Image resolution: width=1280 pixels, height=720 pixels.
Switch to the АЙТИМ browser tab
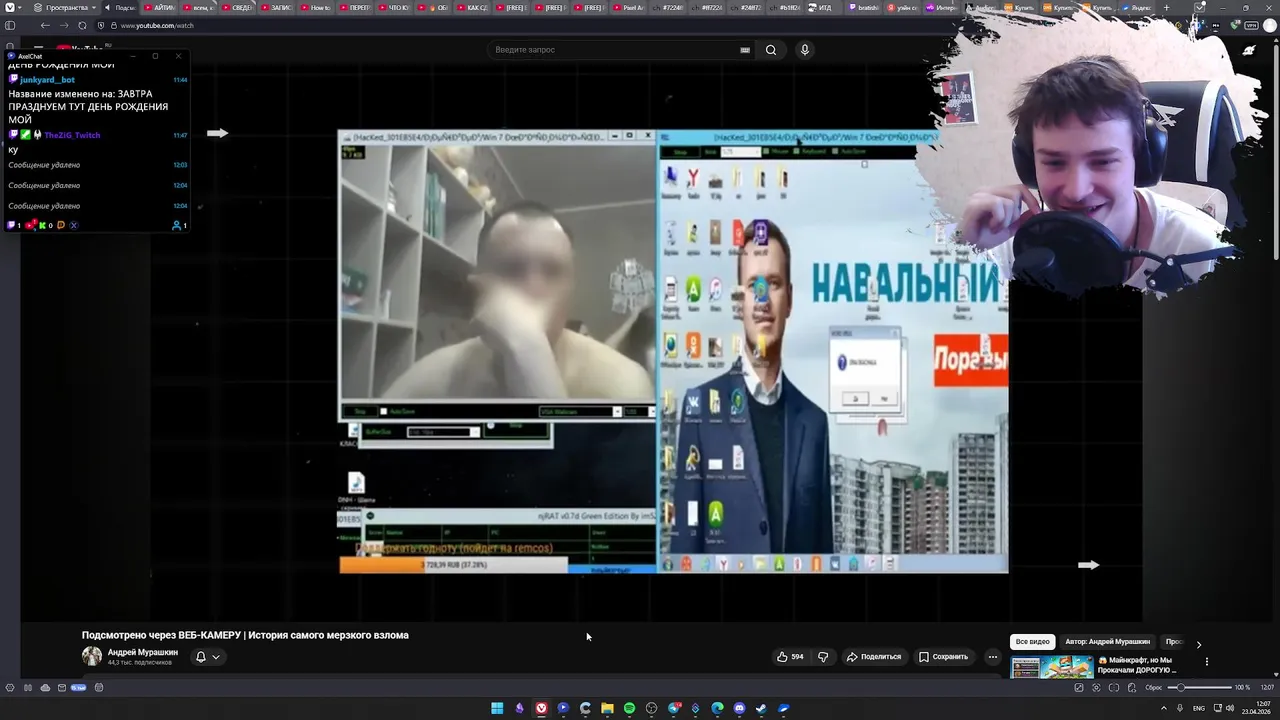point(160,7)
